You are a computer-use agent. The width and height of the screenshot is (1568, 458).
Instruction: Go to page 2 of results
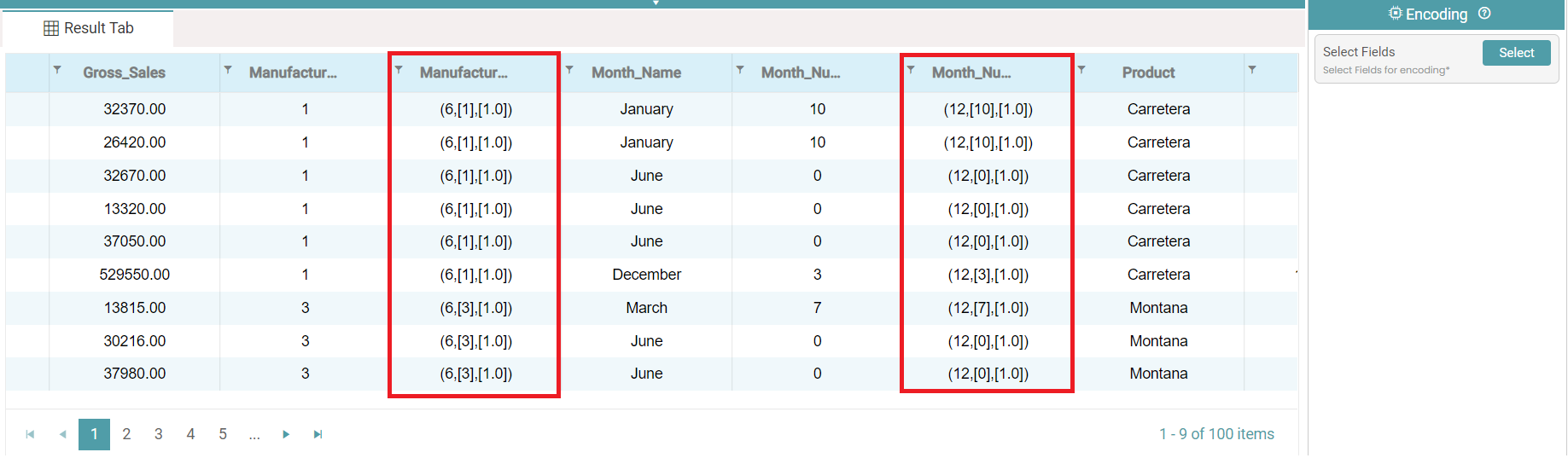(126, 434)
